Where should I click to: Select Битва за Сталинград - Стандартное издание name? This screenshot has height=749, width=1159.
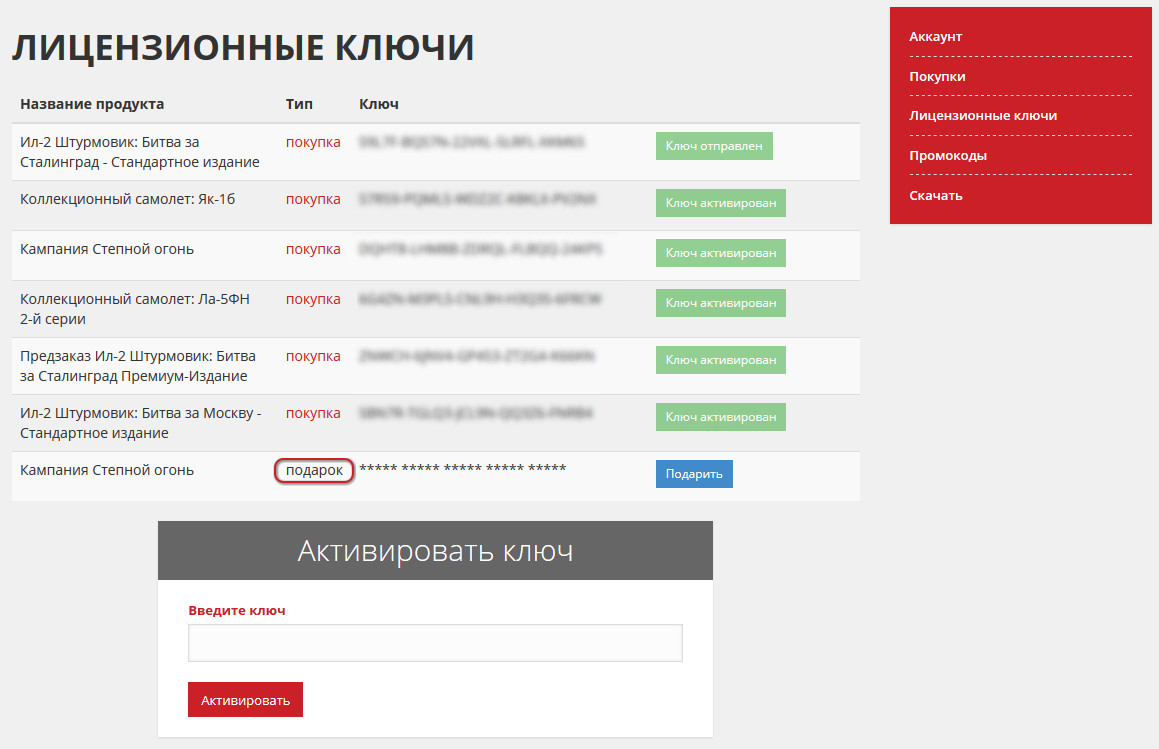click(140, 152)
